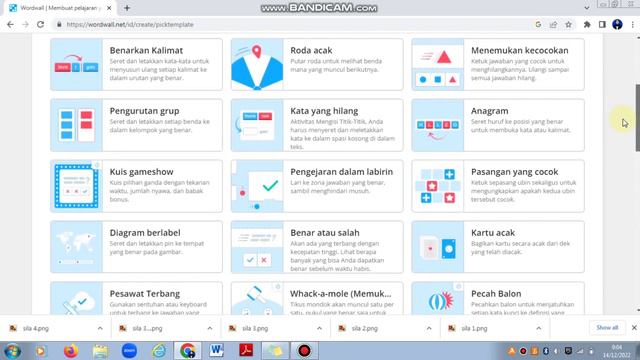This screenshot has width=640, height=360.
Task: Expand options for sila 4.png download
Action: click(100, 328)
